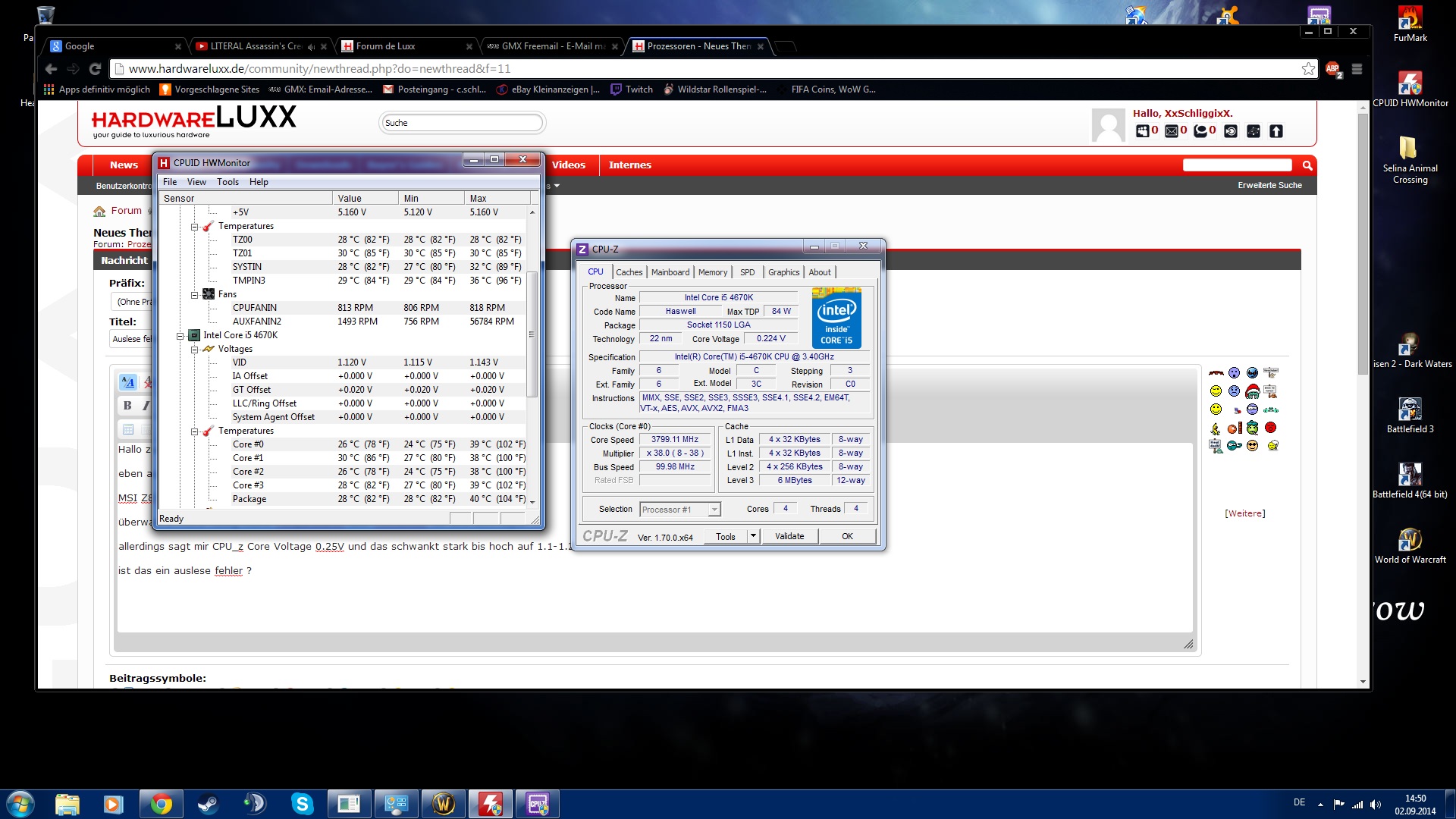The width and height of the screenshot is (1456, 819).
Task: Open FurMark desktop shortcut
Action: pos(1410,24)
